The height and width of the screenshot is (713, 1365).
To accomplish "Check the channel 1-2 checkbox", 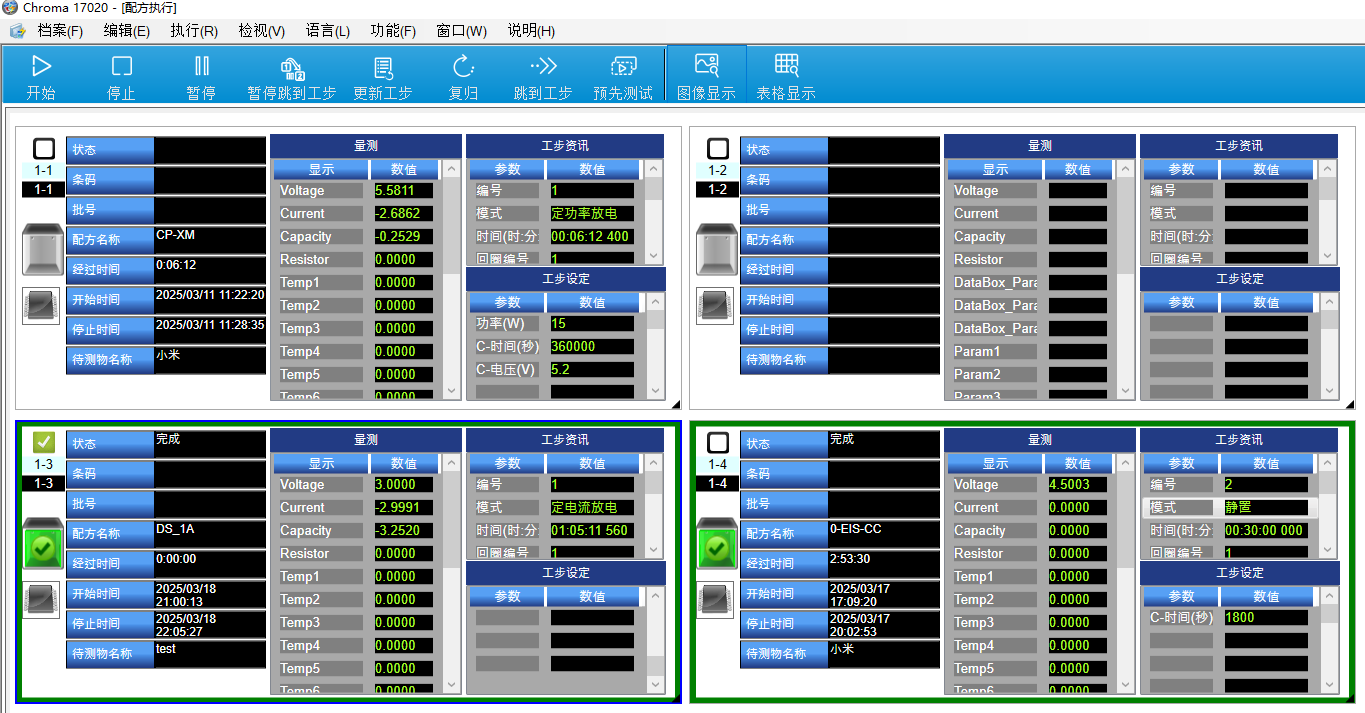I will (718, 149).
